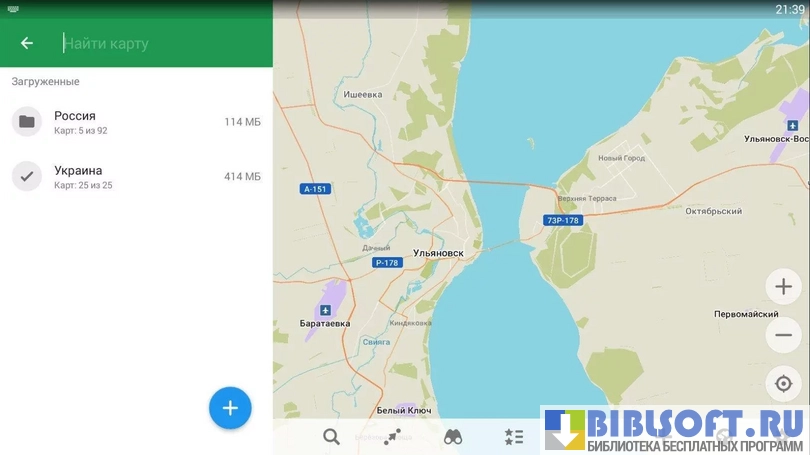Click the A-151 road shield

click(x=314, y=188)
